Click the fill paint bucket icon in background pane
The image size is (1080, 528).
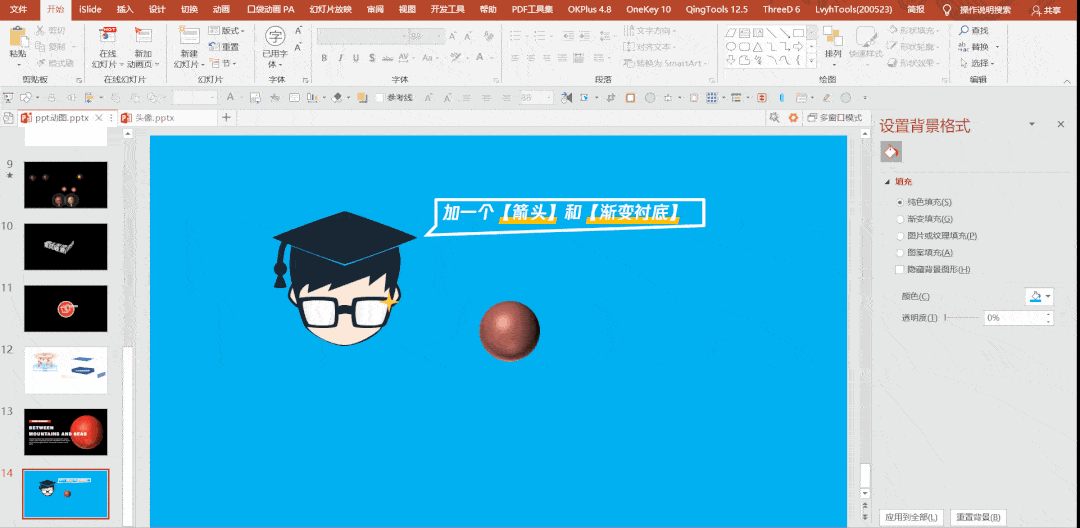click(x=890, y=152)
